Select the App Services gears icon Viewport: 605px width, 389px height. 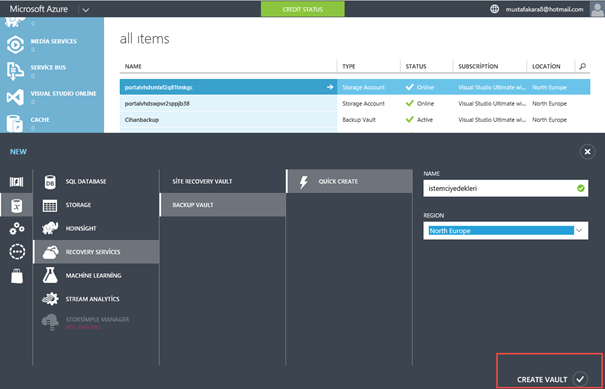[17, 229]
